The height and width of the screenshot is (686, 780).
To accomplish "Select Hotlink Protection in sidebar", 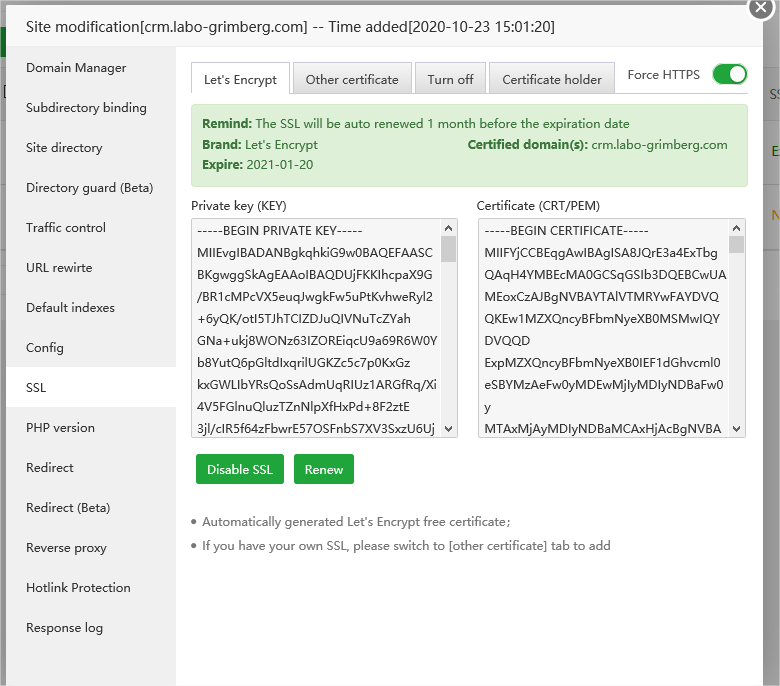I will tap(78, 588).
